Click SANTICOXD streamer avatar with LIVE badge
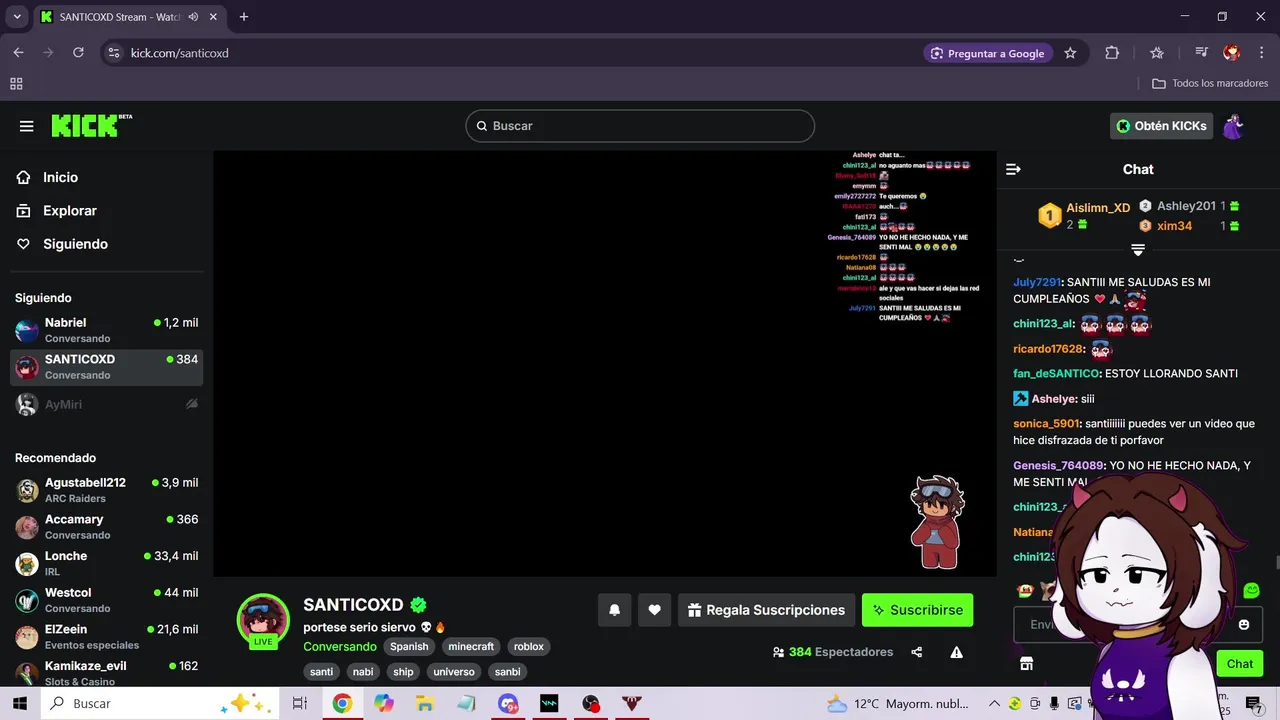This screenshot has height=720, width=1280. coord(263,620)
